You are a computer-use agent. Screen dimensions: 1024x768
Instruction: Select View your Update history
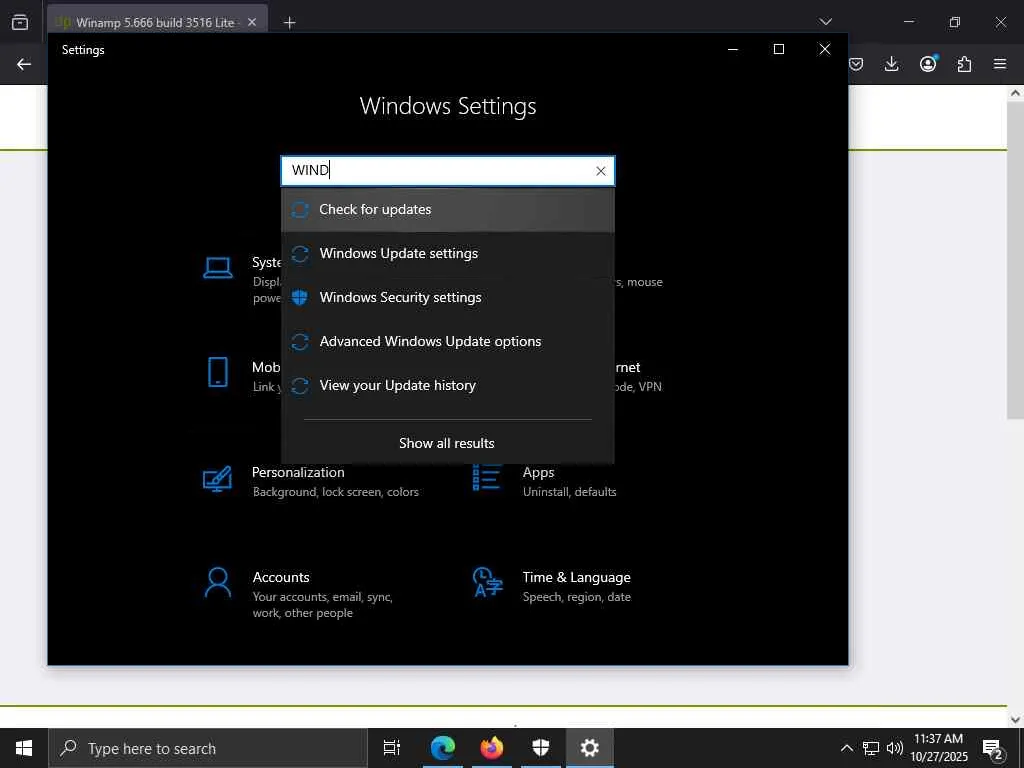click(447, 385)
